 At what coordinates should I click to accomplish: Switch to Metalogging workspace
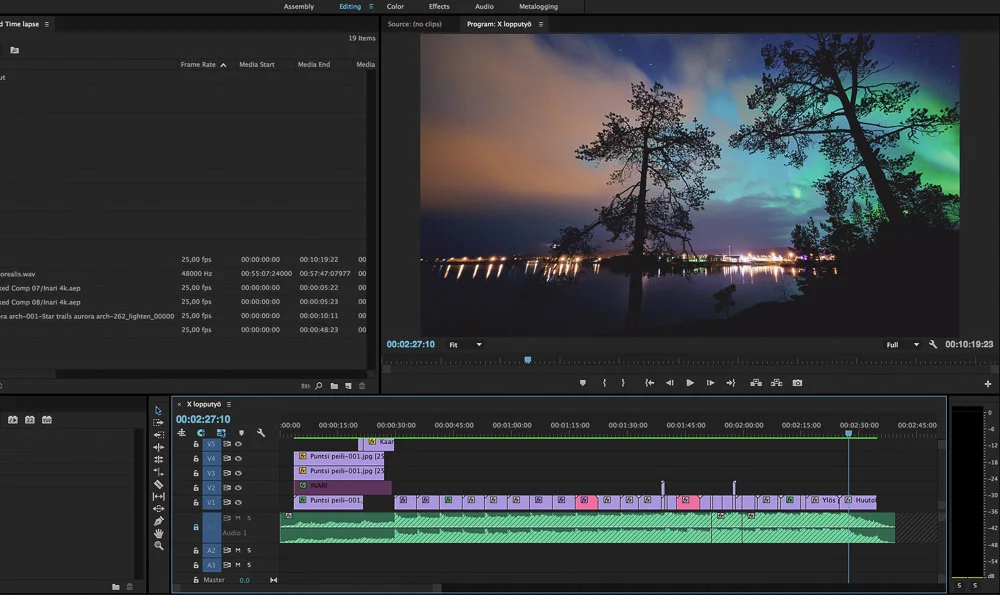pos(538,6)
